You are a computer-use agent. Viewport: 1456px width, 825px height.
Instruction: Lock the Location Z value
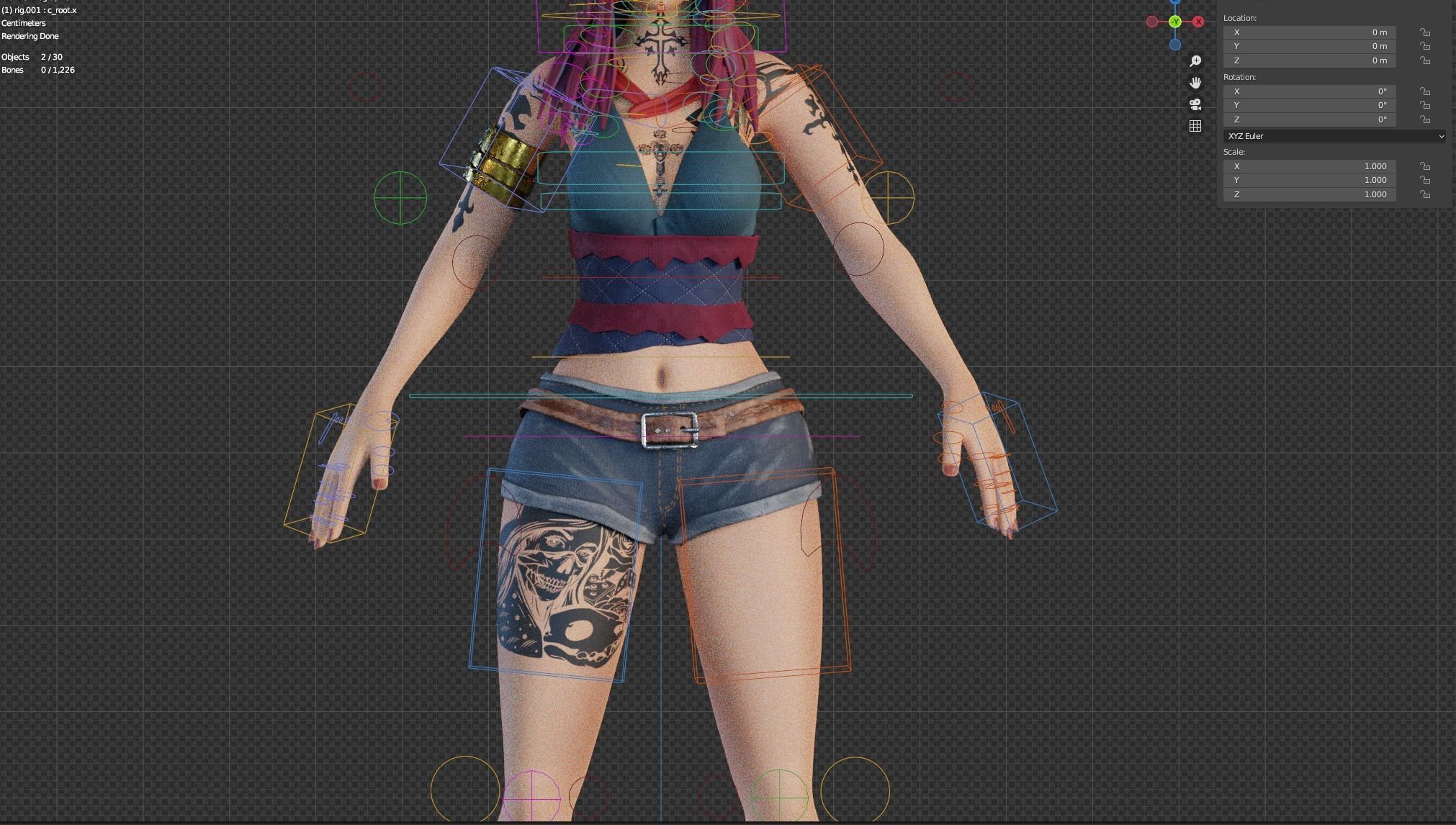pos(1425,60)
